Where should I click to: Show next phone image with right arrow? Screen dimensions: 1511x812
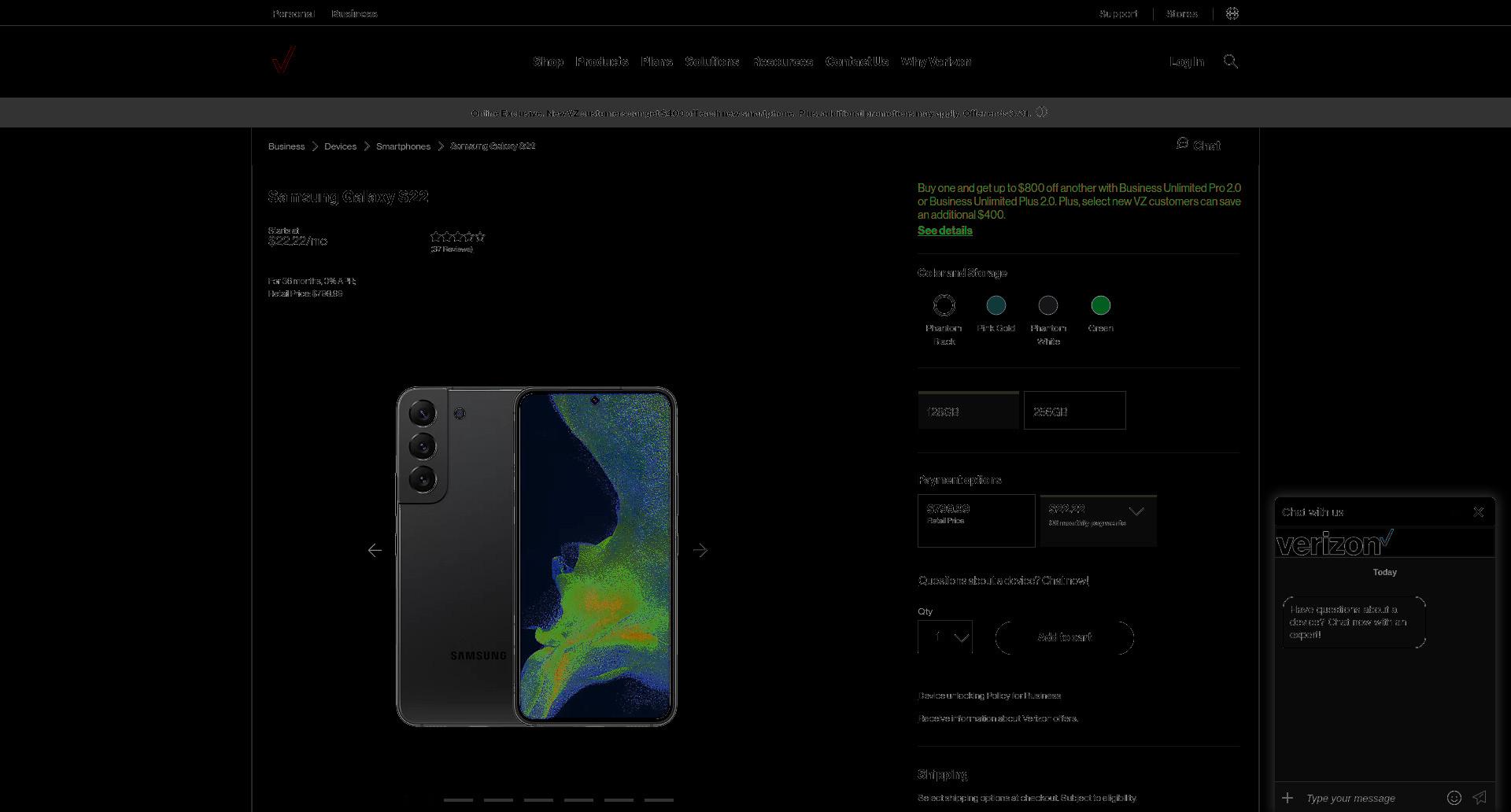point(700,551)
